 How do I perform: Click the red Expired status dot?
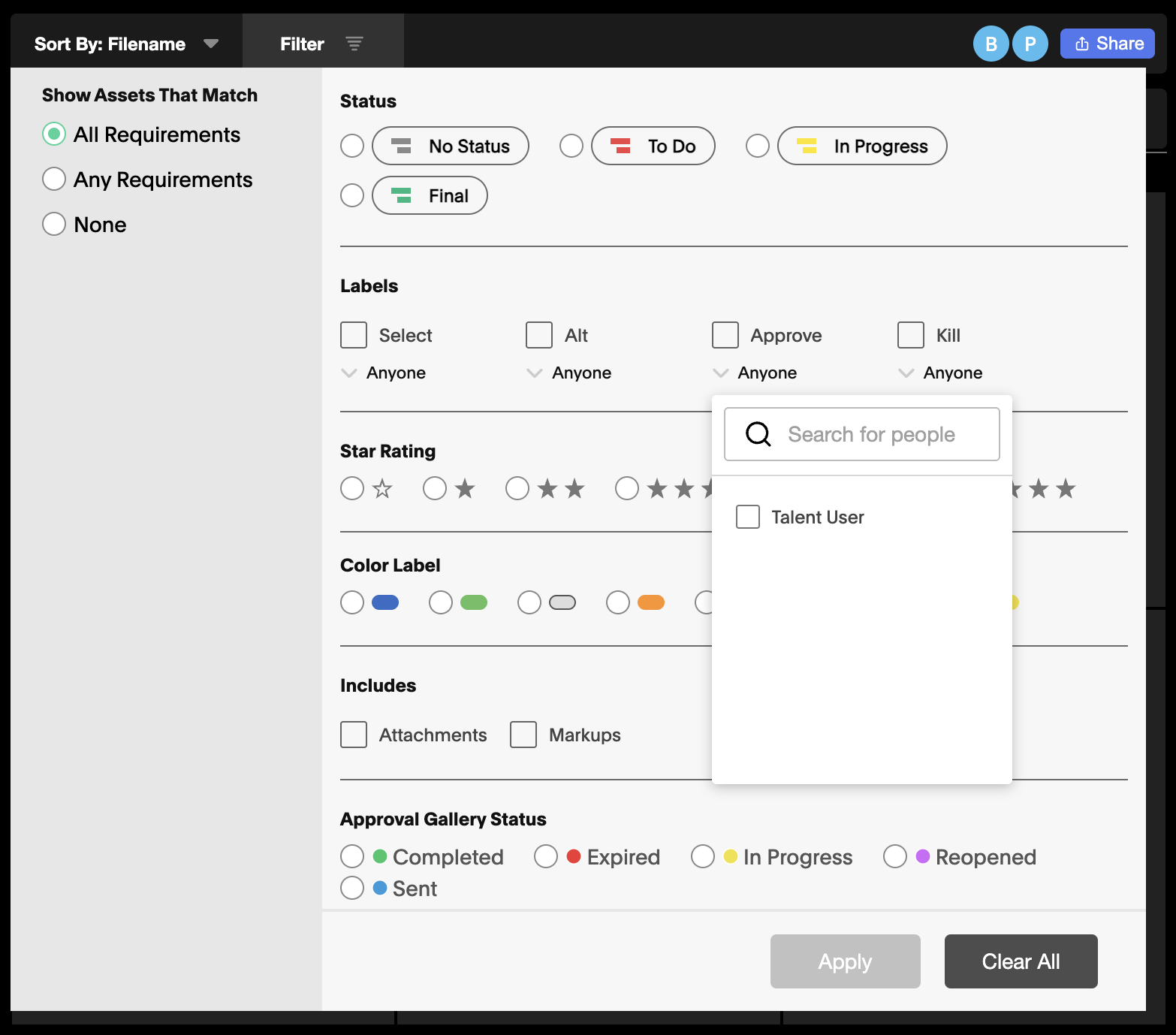point(574,856)
